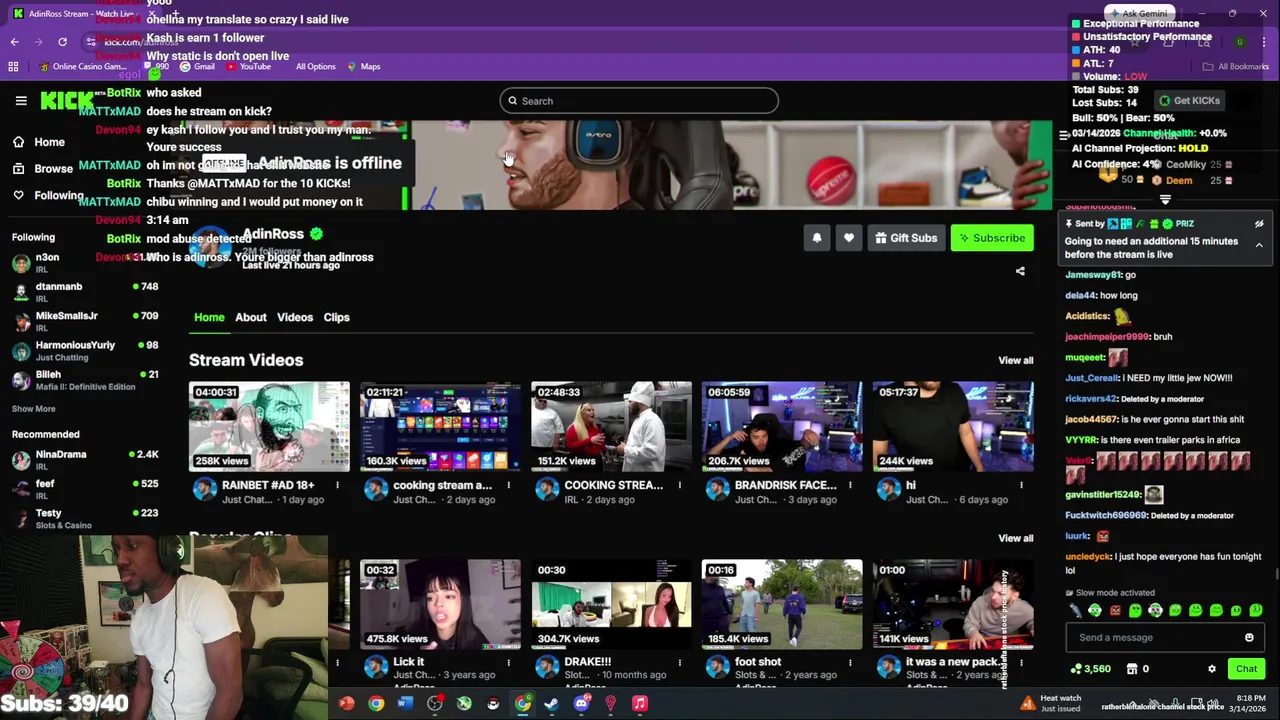Screen dimensions: 1280x720
Task: Toggle the notification bell for AdinRoss
Action: pyautogui.click(x=817, y=238)
